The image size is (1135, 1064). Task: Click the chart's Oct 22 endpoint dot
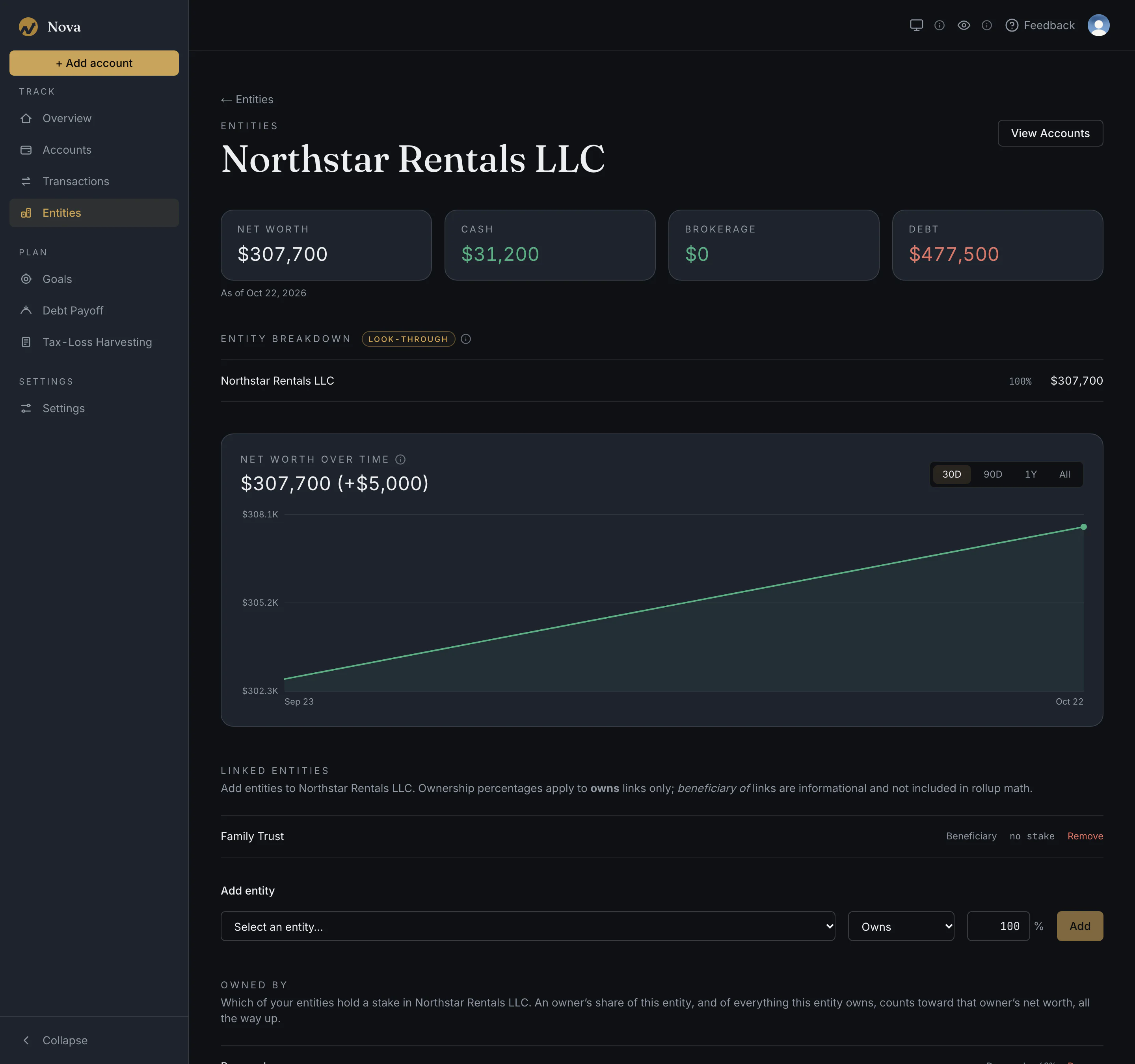(1083, 527)
